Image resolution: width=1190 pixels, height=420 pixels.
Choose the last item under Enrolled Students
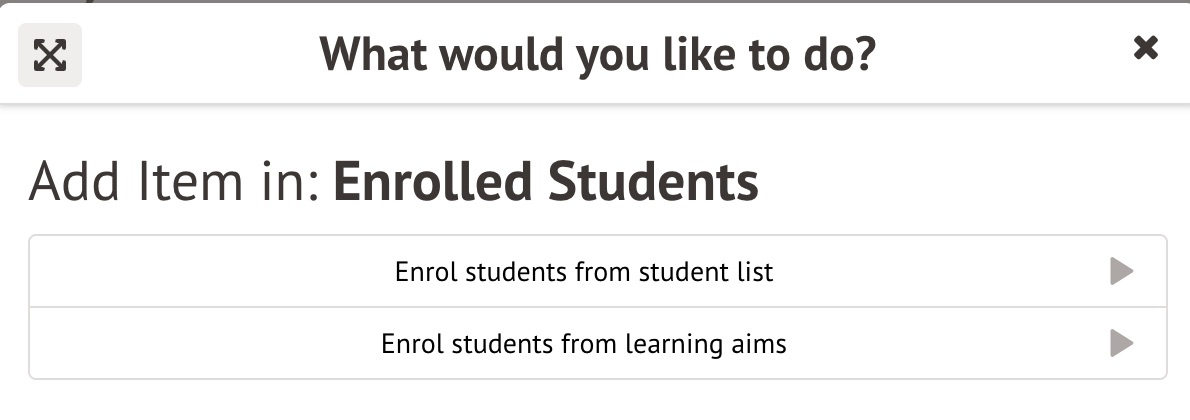584,344
